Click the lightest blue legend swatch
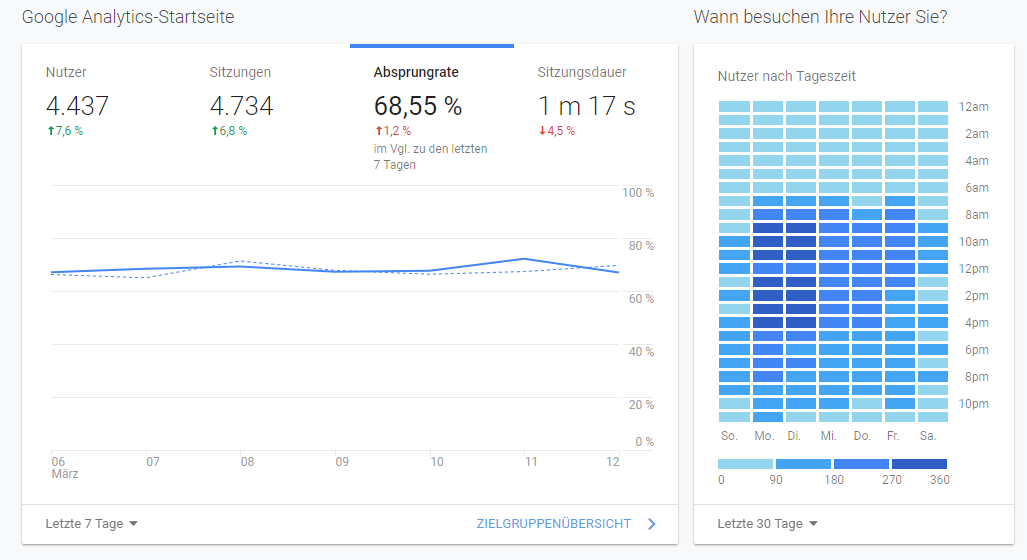The width and height of the screenshot is (1027, 560). (x=745, y=464)
